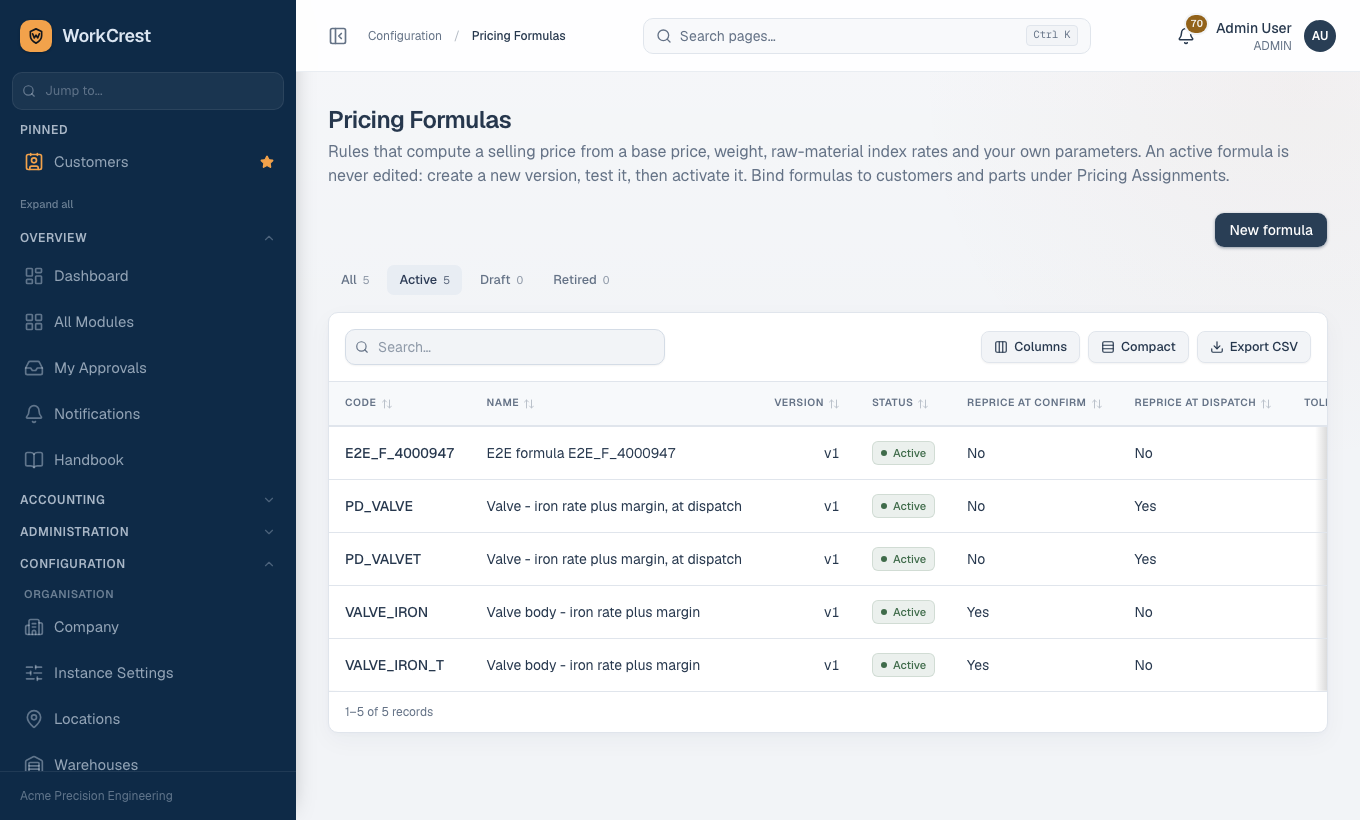Open the Columns chooser
The image size is (1360, 820).
pos(1030,347)
